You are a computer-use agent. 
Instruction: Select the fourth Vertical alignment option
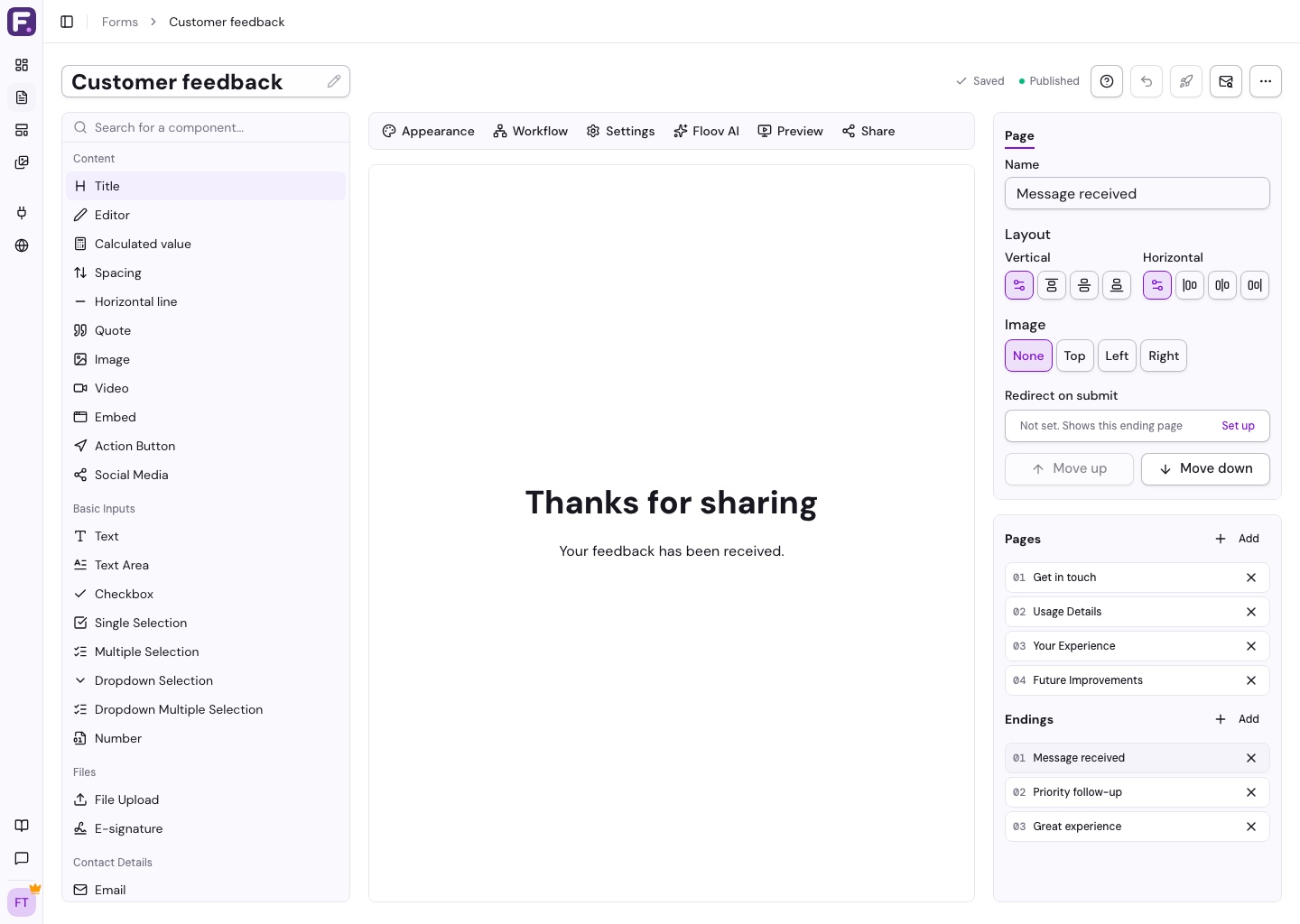[x=1117, y=285]
